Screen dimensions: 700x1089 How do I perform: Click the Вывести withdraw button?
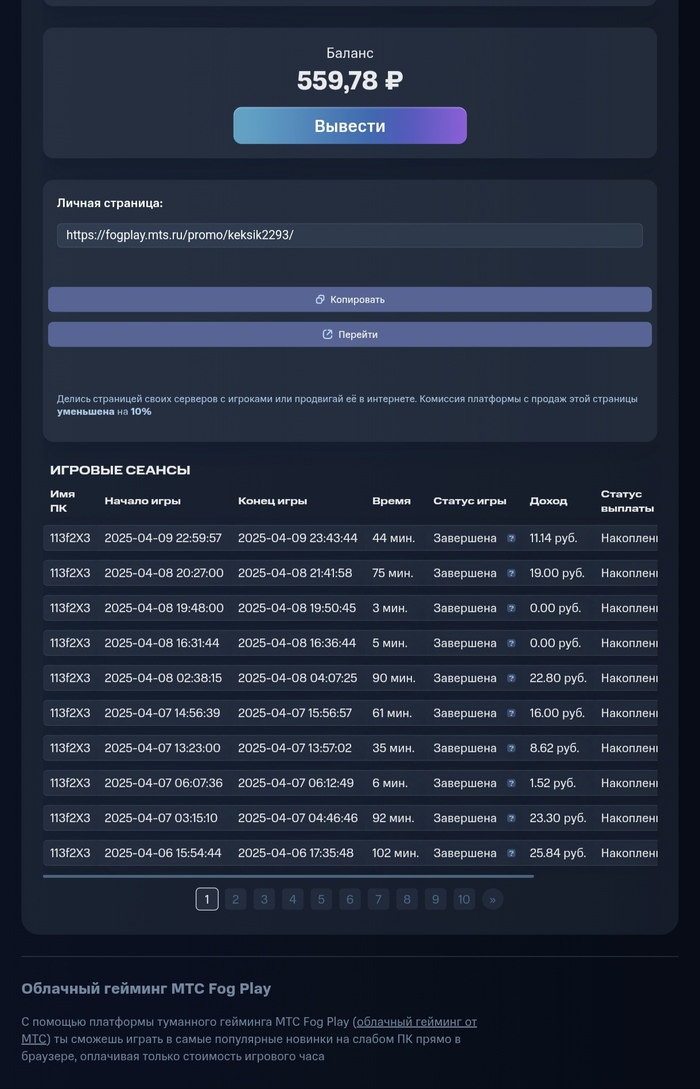350,126
